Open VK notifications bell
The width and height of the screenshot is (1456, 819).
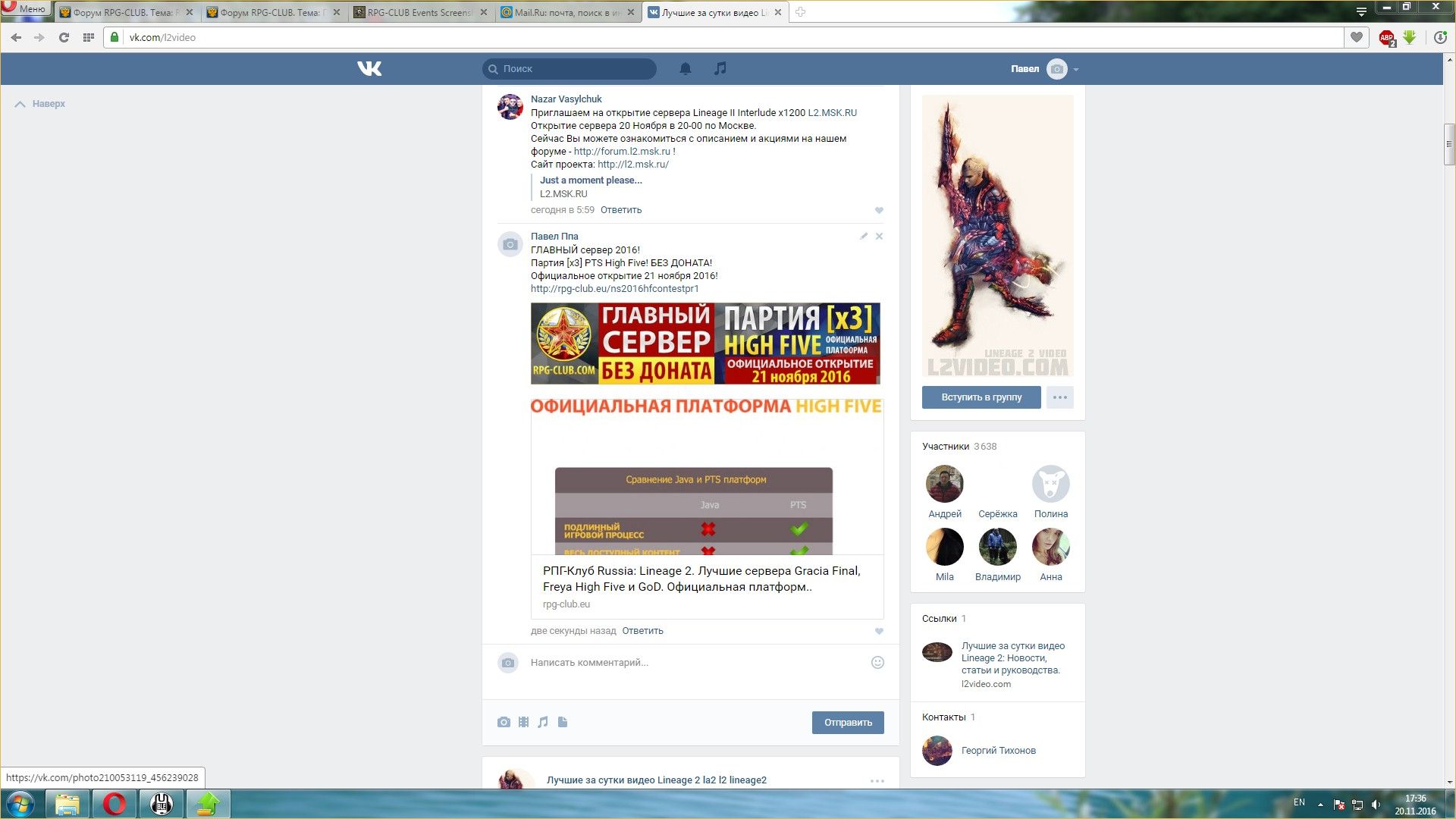685,69
